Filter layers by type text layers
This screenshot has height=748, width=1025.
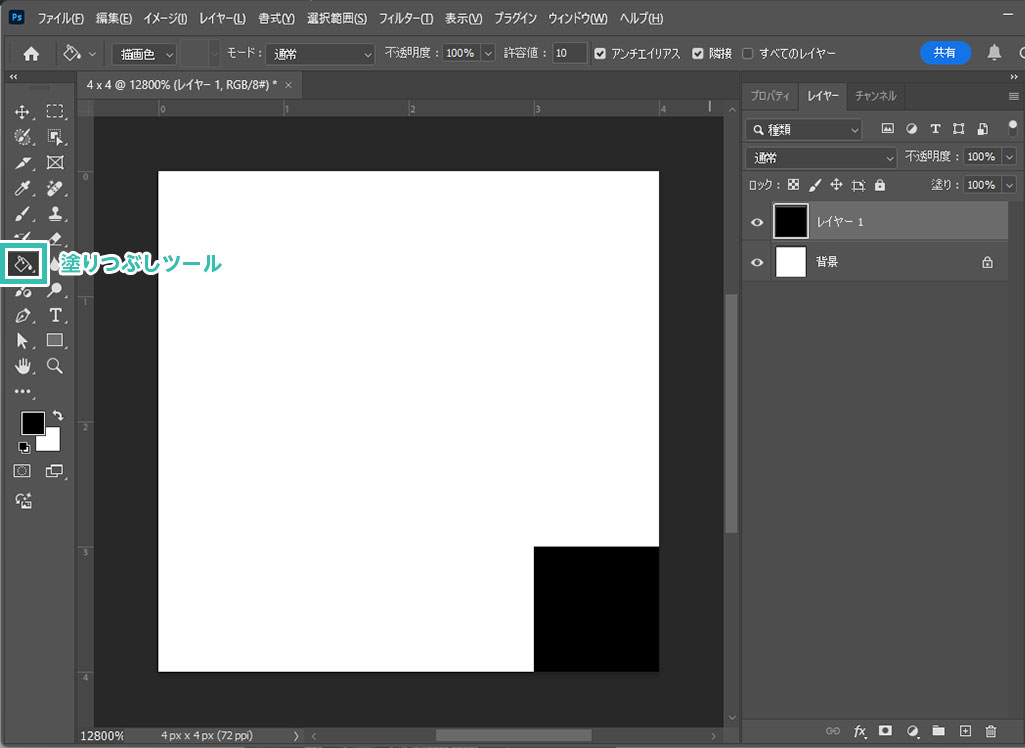935,129
